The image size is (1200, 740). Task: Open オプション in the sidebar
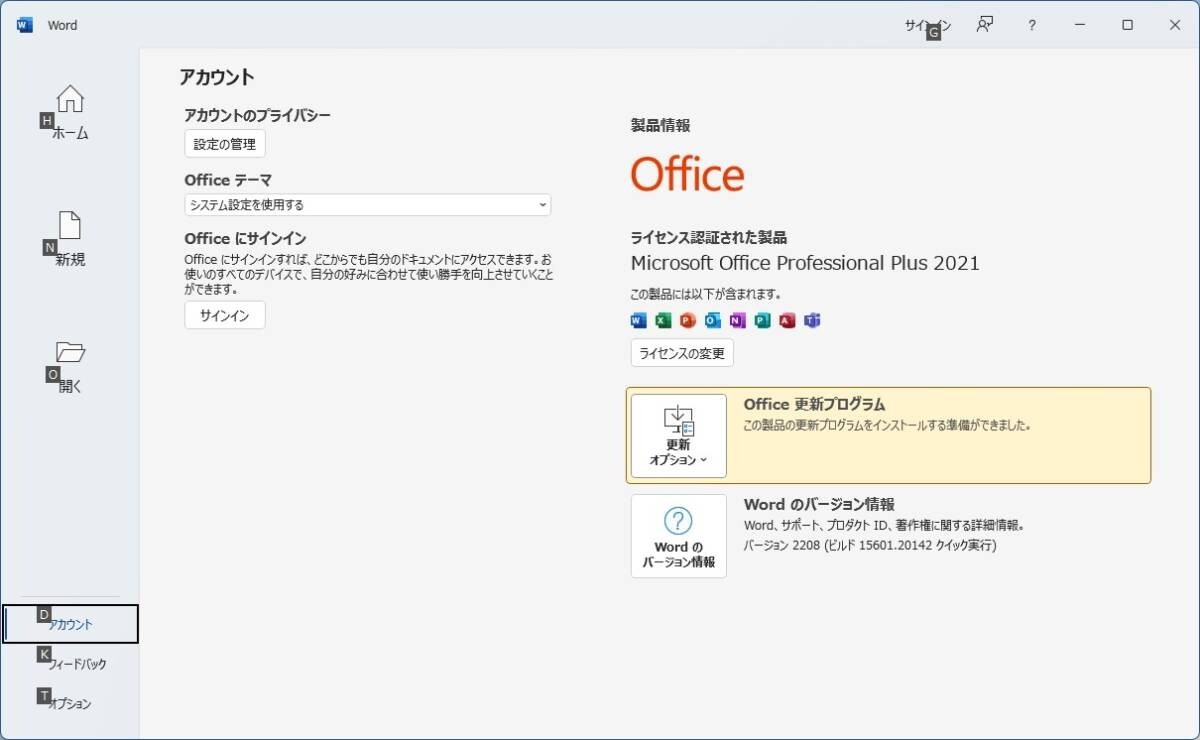click(70, 704)
